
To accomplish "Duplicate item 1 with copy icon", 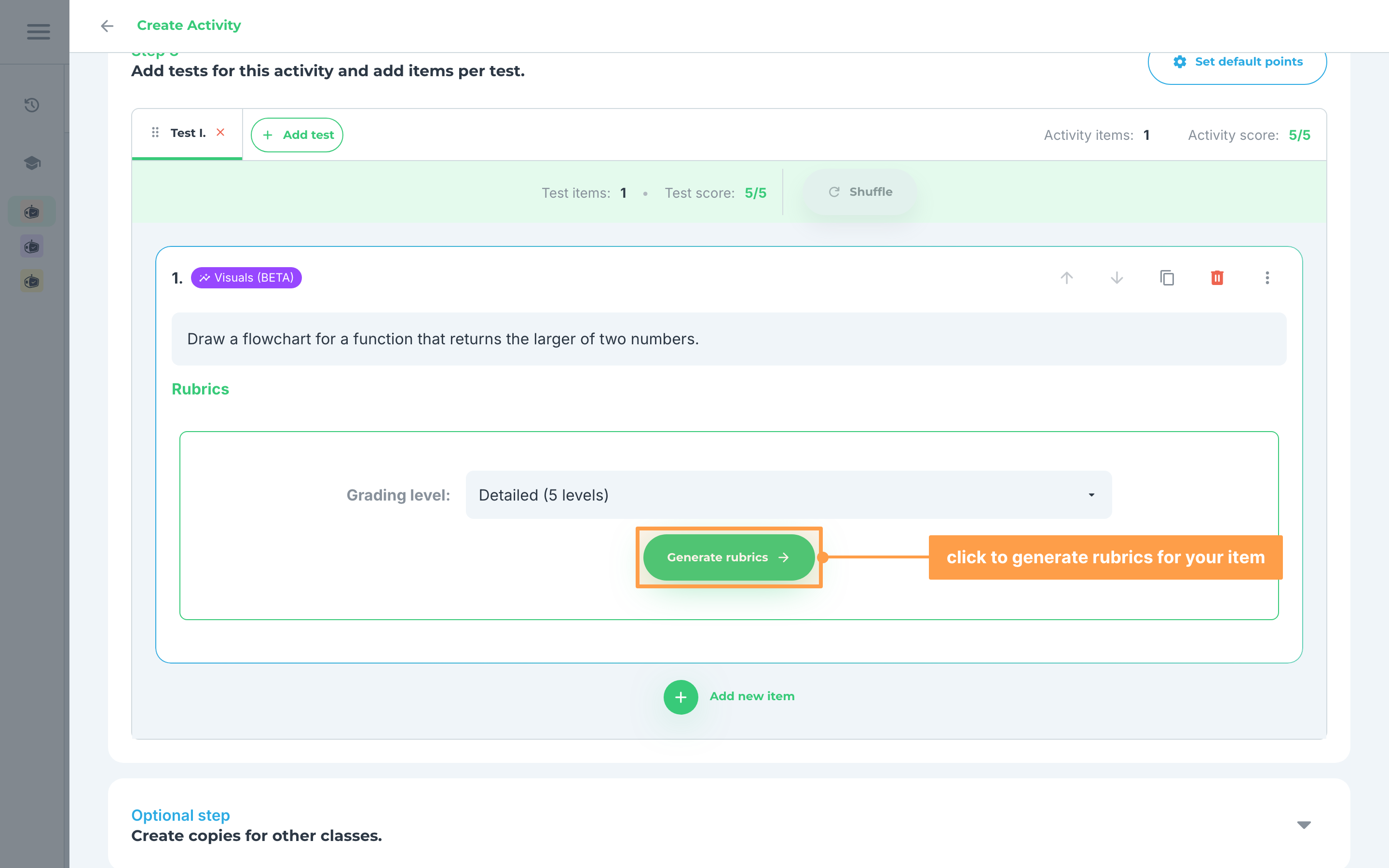I will pos(1167,278).
